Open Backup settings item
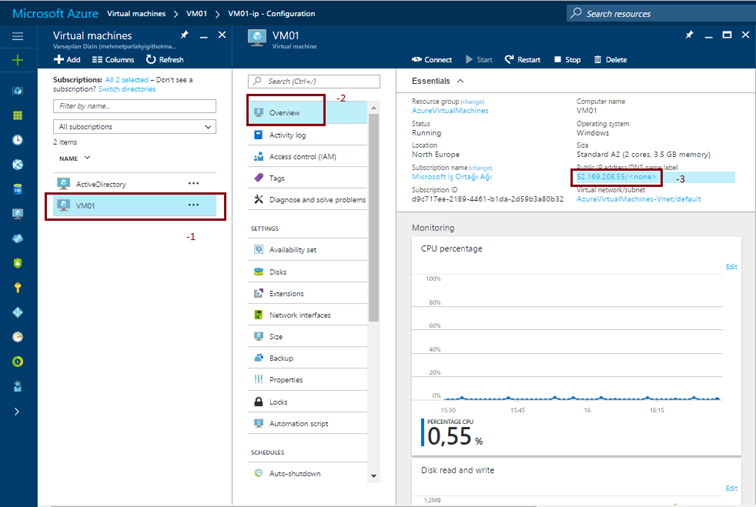The image size is (756, 507). tap(308, 358)
